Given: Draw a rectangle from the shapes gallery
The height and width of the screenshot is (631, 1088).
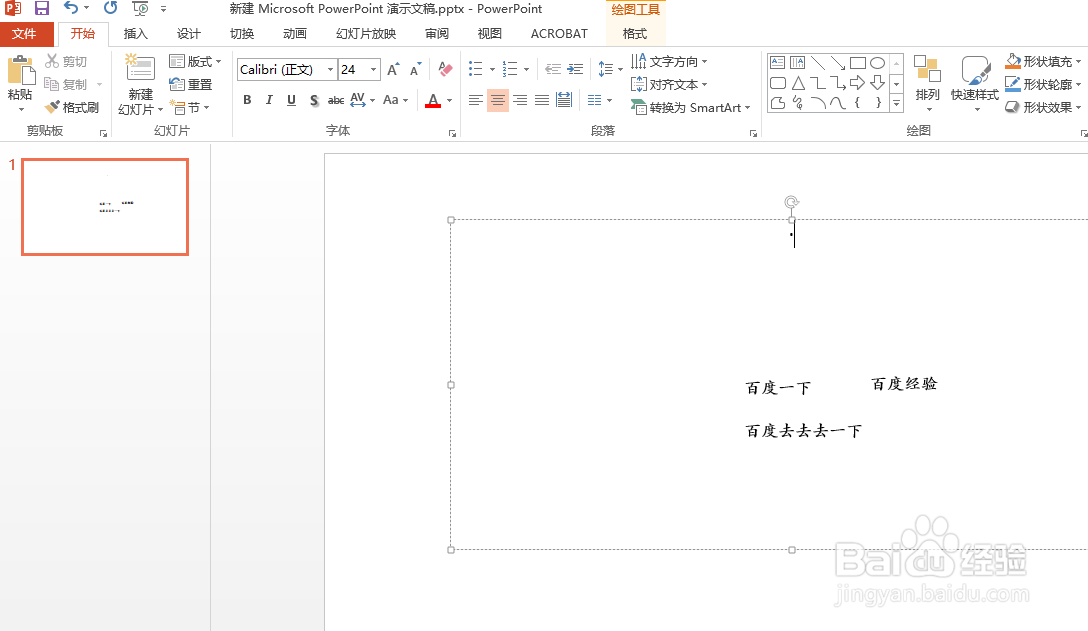Looking at the screenshot, I should point(858,63).
